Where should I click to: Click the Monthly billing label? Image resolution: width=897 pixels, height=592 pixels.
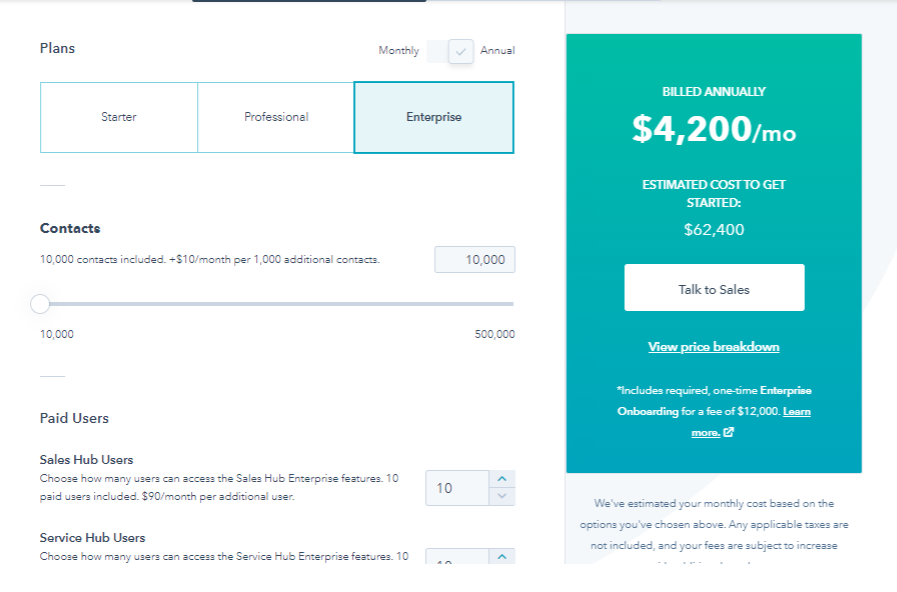click(x=398, y=51)
